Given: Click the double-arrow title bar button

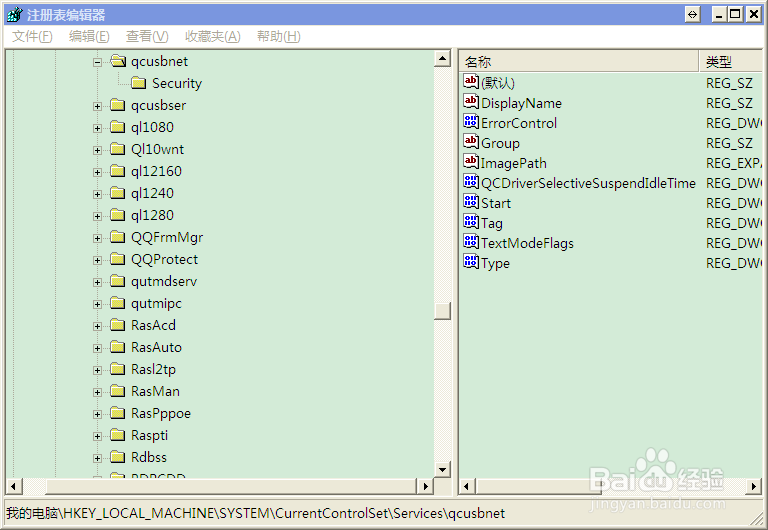Looking at the screenshot, I should (692, 15).
